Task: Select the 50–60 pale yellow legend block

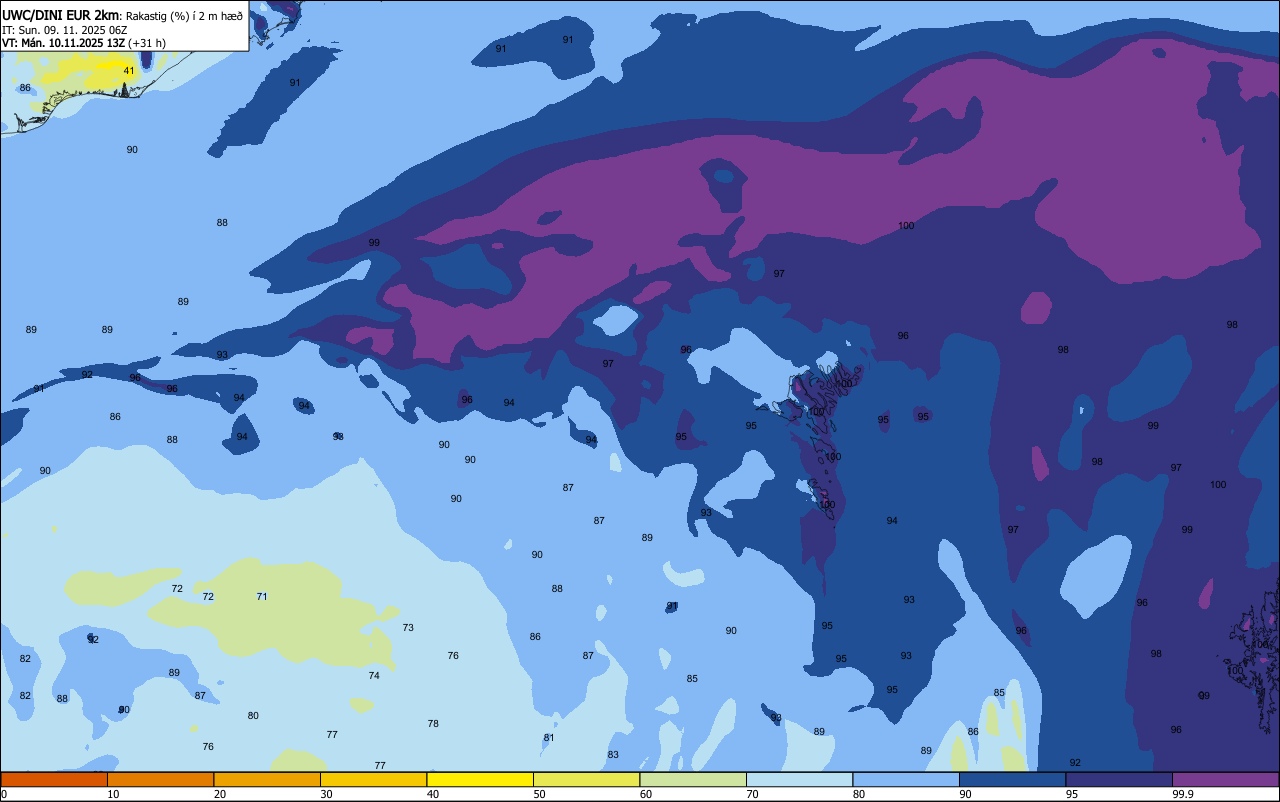Action: [586, 779]
